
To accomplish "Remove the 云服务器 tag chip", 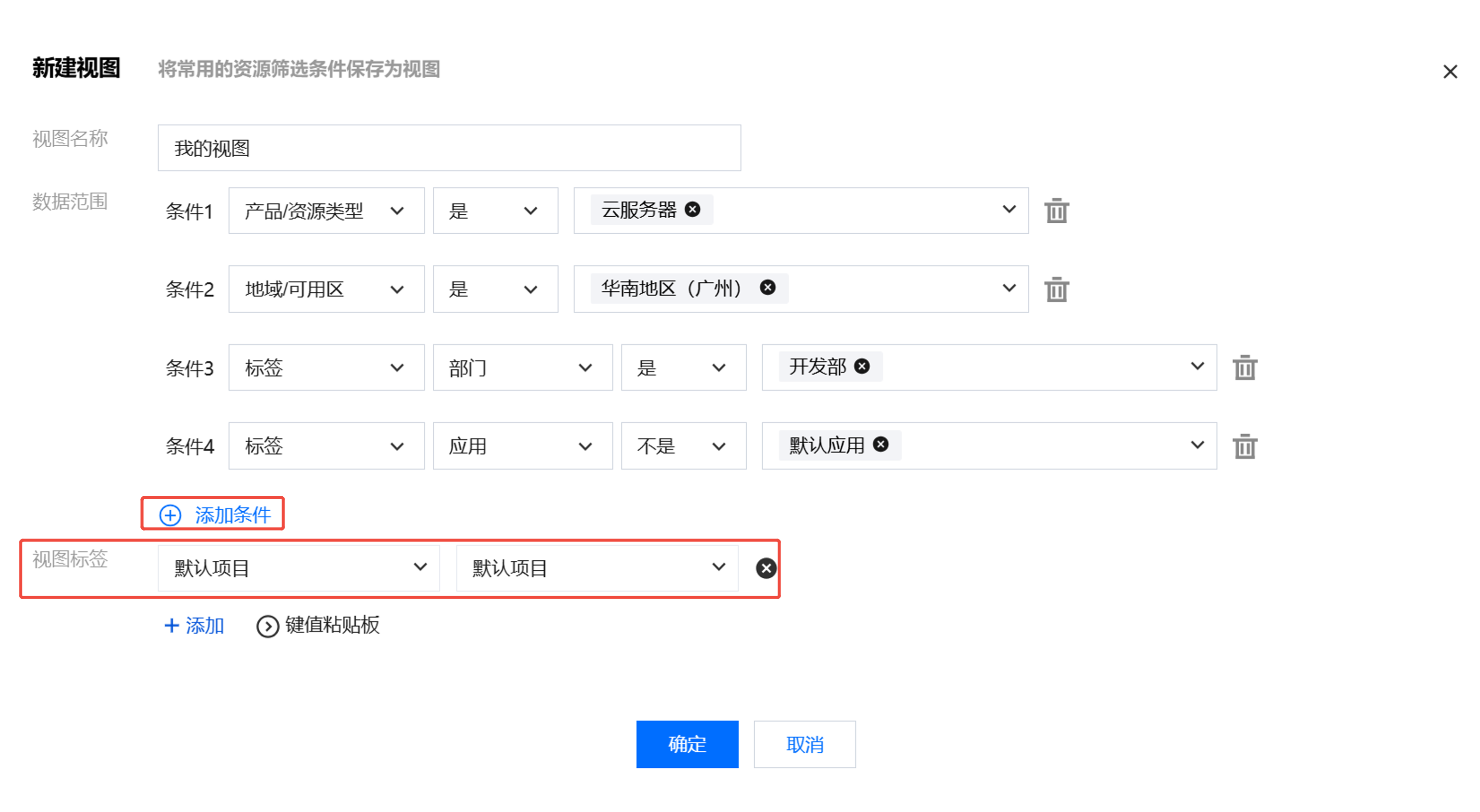I will [x=692, y=210].
